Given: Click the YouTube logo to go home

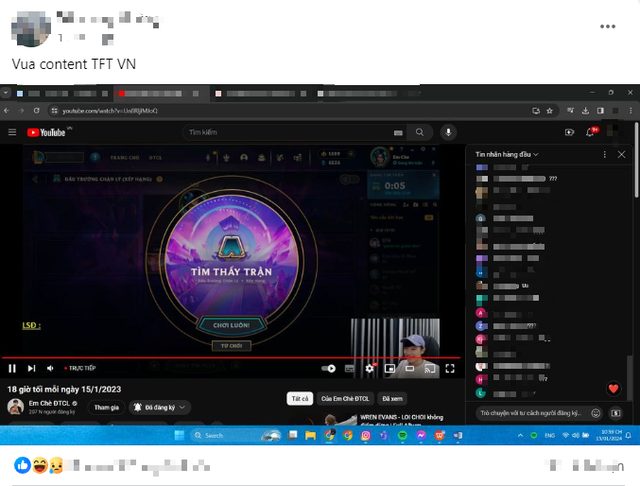Looking at the screenshot, I should [47, 132].
